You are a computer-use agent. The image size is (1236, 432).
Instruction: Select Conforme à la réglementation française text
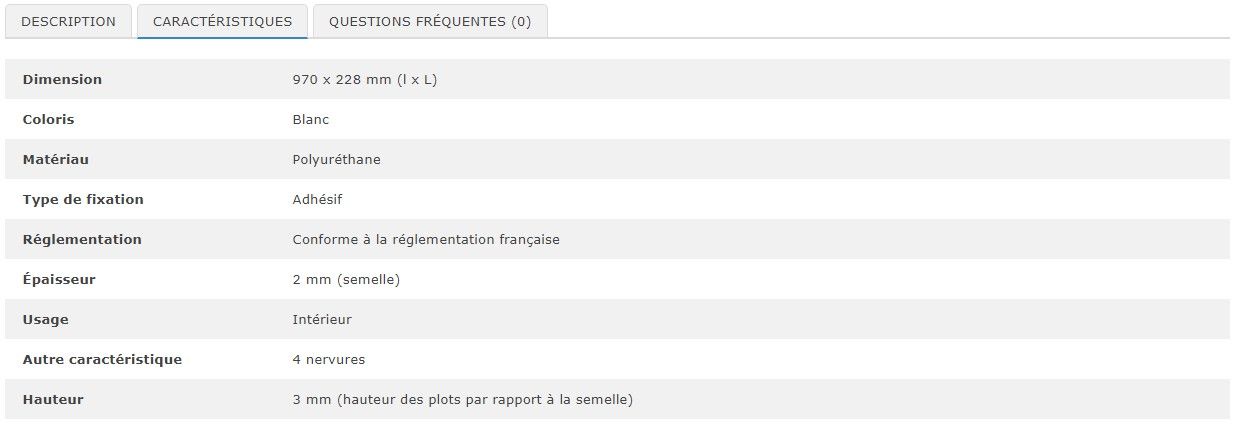(426, 240)
